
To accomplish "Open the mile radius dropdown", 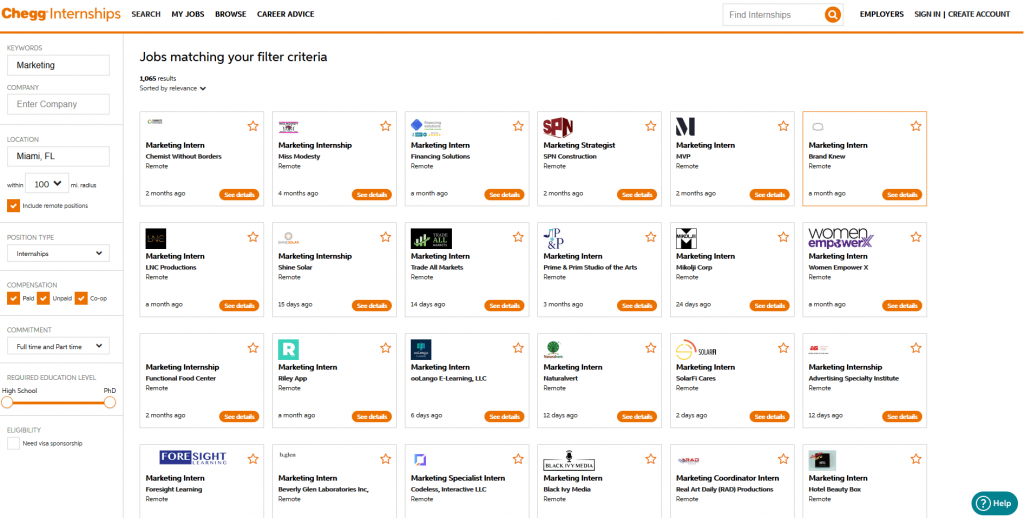I will click(x=48, y=184).
